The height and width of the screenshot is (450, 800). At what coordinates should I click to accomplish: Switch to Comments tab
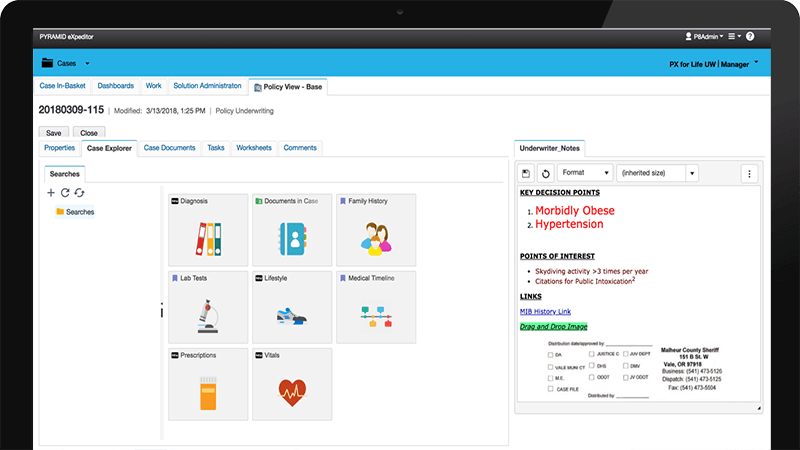(x=300, y=148)
